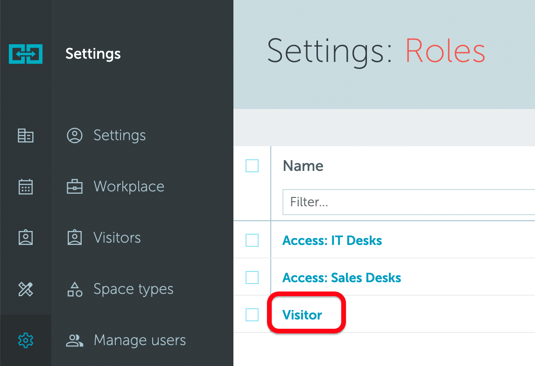Click the people icon beside Manage users
Image resolution: width=535 pixels, height=366 pixels.
point(74,340)
